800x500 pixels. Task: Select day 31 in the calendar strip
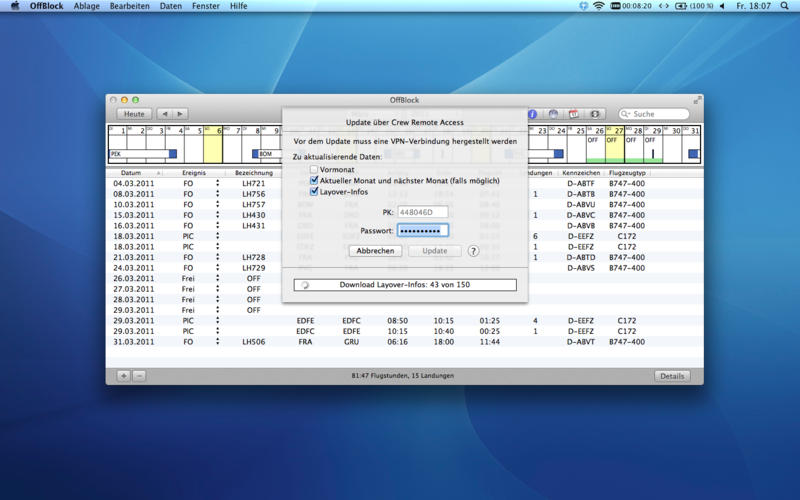coord(691,144)
